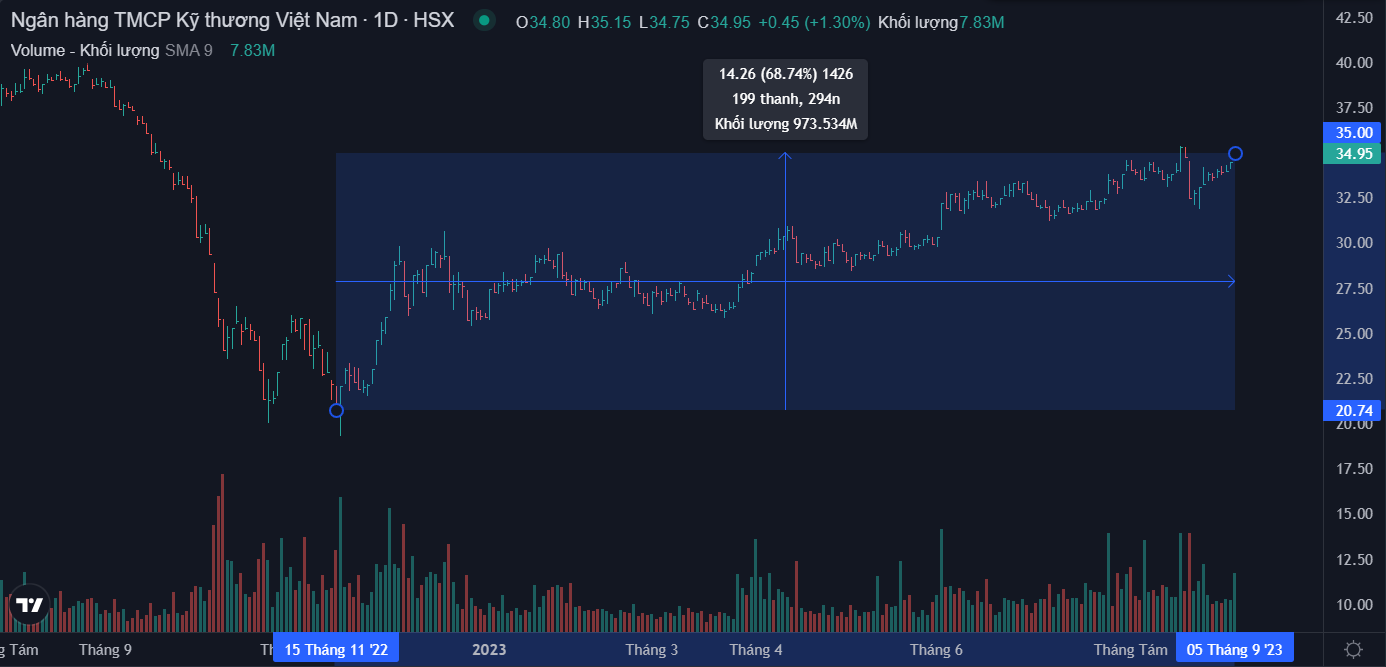Click the 7.83M volume value in legend
Viewport: 1386px width, 667px height.
coord(252,50)
